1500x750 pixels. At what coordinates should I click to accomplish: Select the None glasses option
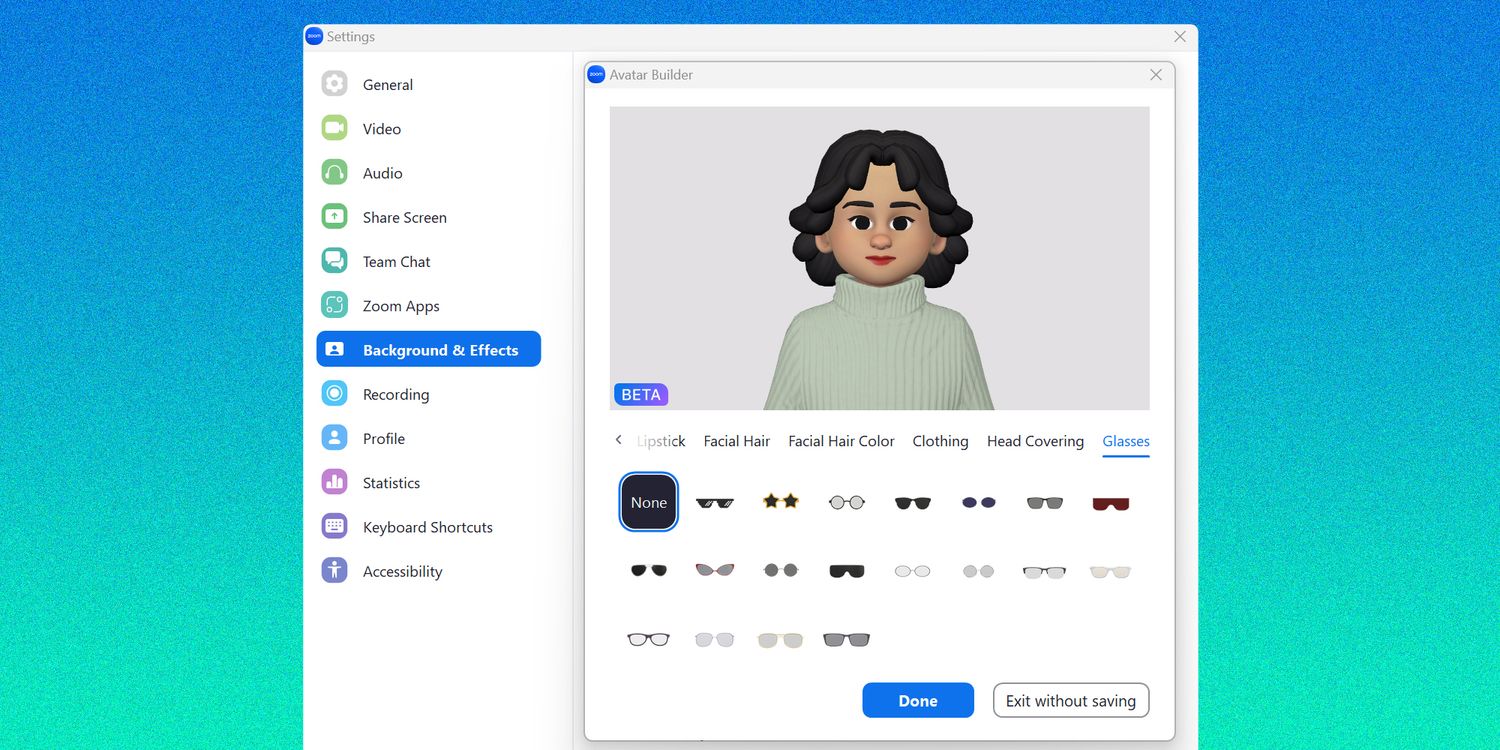tap(648, 502)
